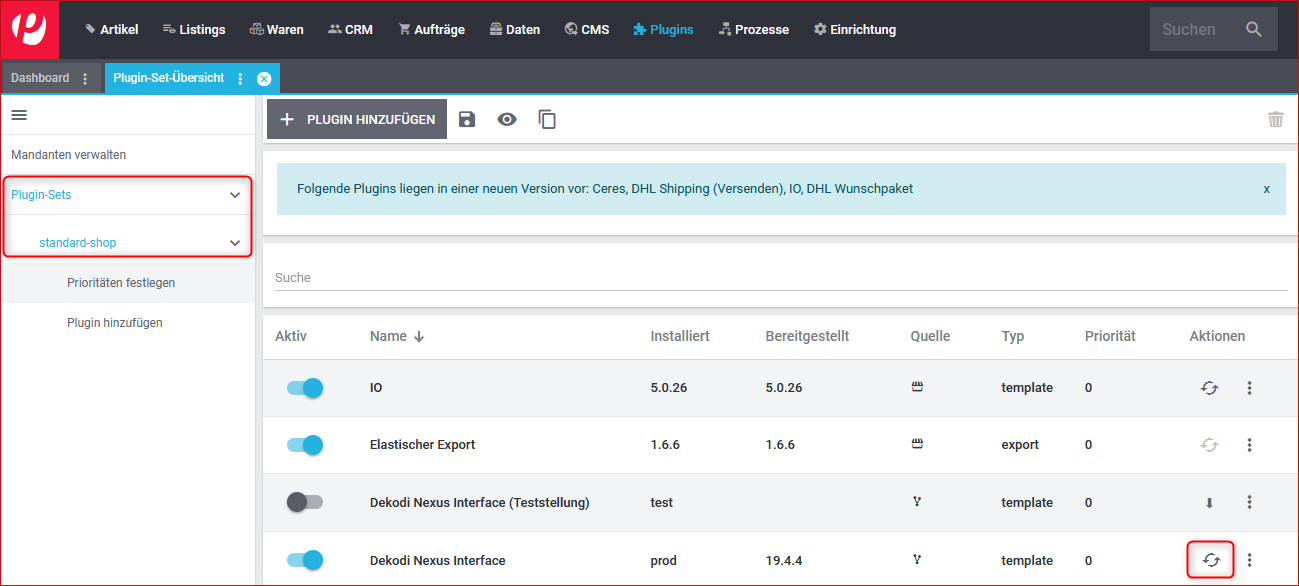The image size is (1299, 586).
Task: Open the Listings menu
Action: click(194, 30)
